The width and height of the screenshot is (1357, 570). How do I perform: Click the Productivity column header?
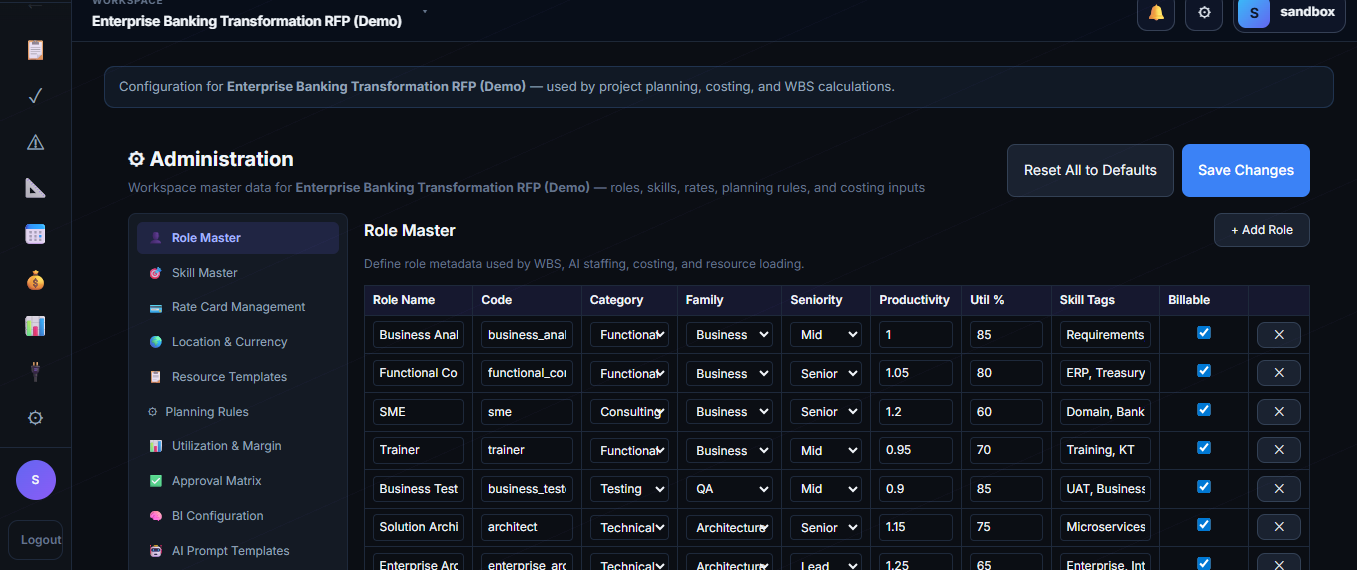click(x=914, y=300)
